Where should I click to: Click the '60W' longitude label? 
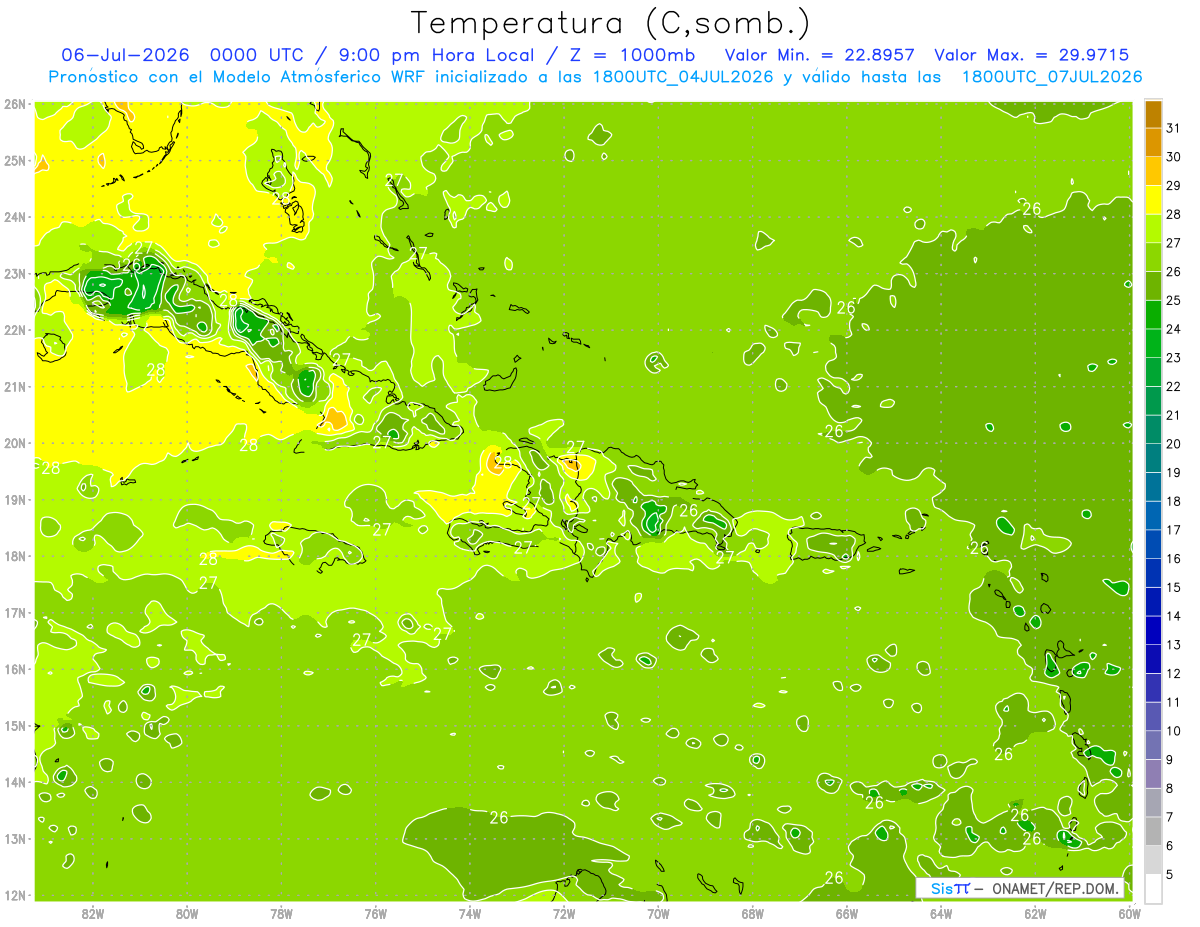click(x=1129, y=913)
